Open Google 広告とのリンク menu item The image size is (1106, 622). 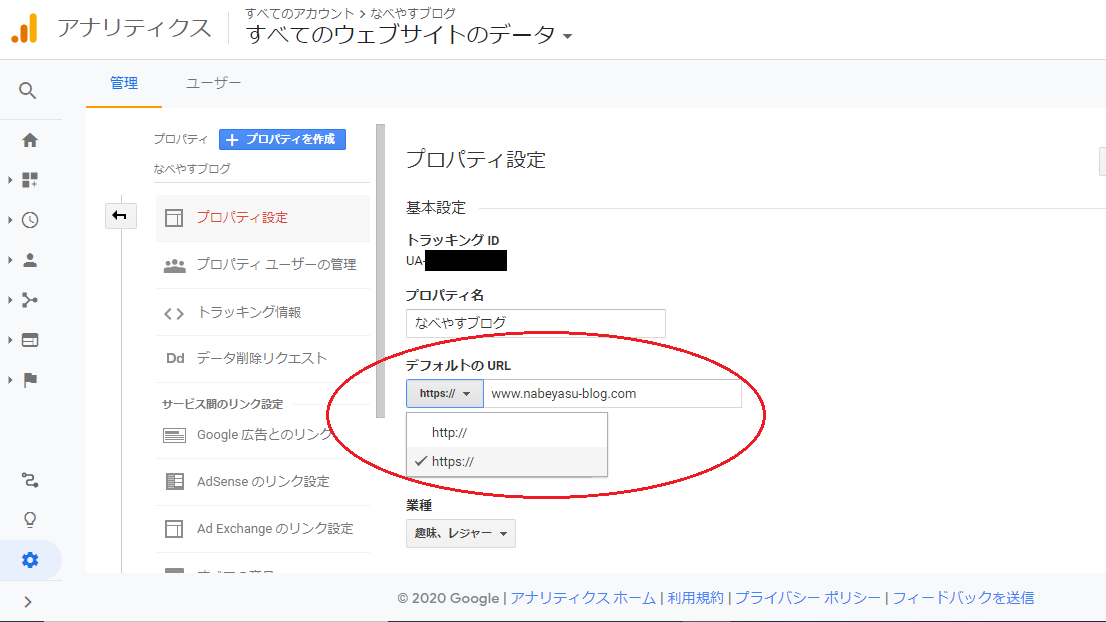coord(262,435)
